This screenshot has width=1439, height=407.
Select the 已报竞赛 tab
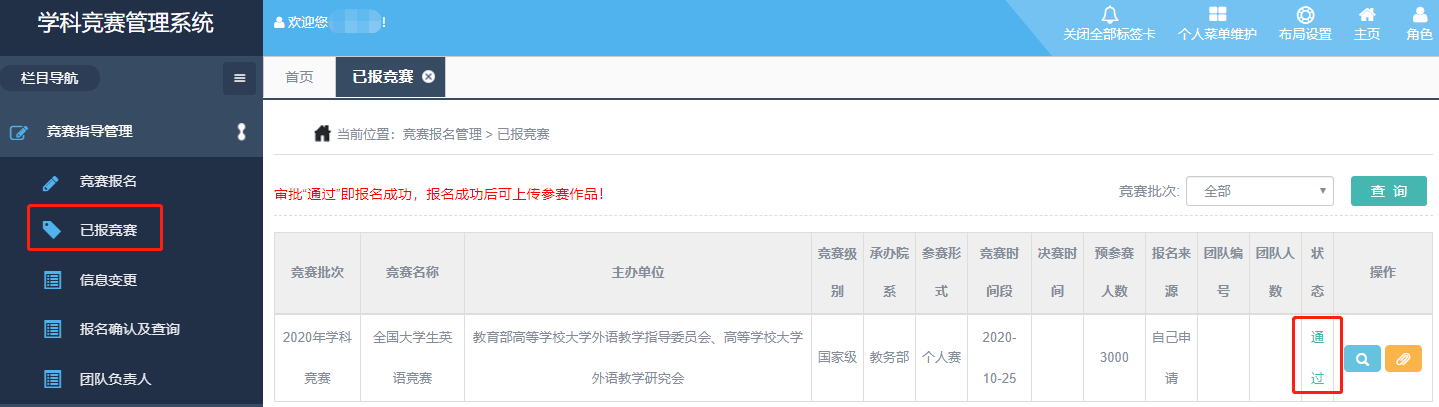coord(382,77)
